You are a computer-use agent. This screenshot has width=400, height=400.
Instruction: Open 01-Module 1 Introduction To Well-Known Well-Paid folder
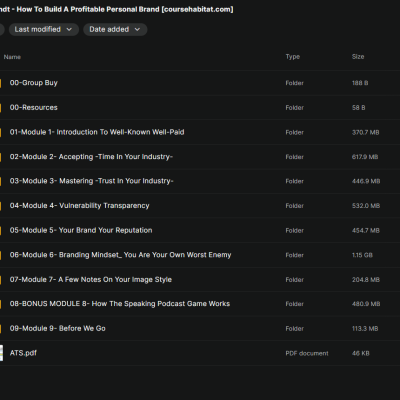tap(97, 132)
